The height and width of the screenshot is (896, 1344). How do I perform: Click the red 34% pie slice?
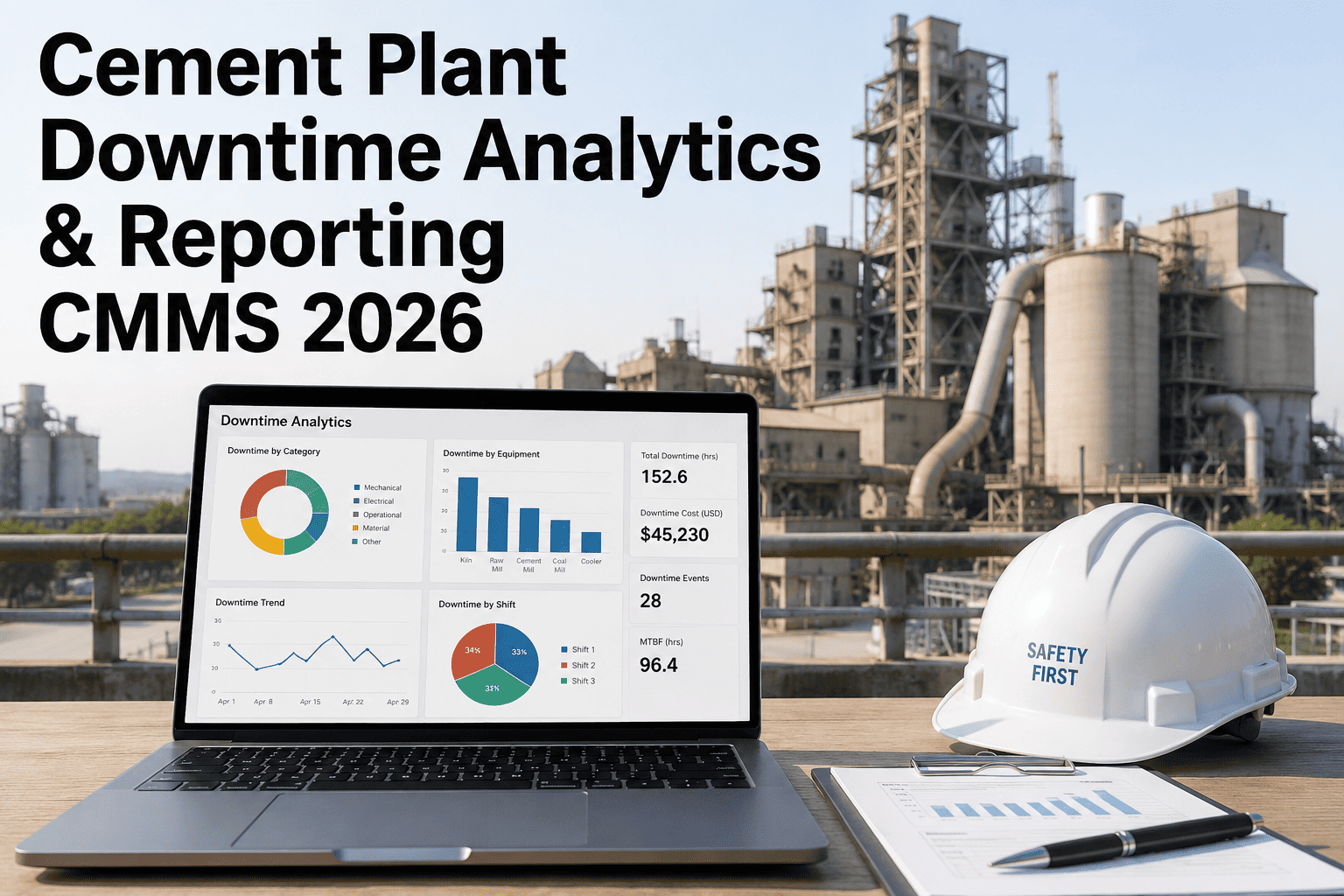tap(472, 650)
